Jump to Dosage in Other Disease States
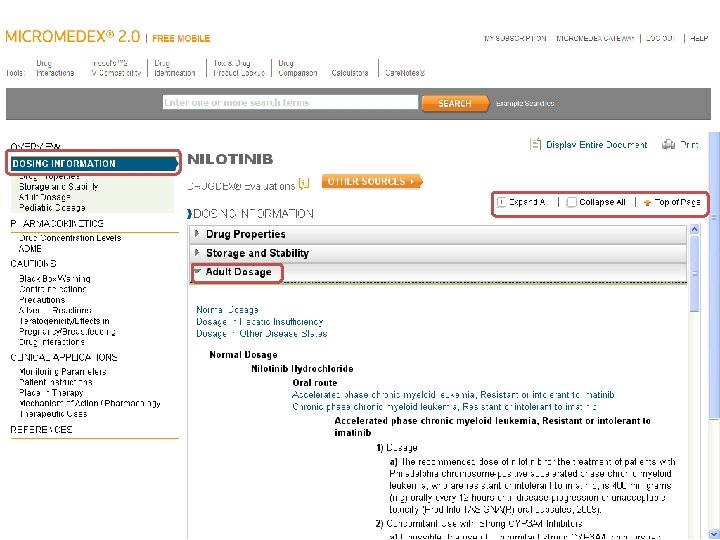 pos(262,334)
